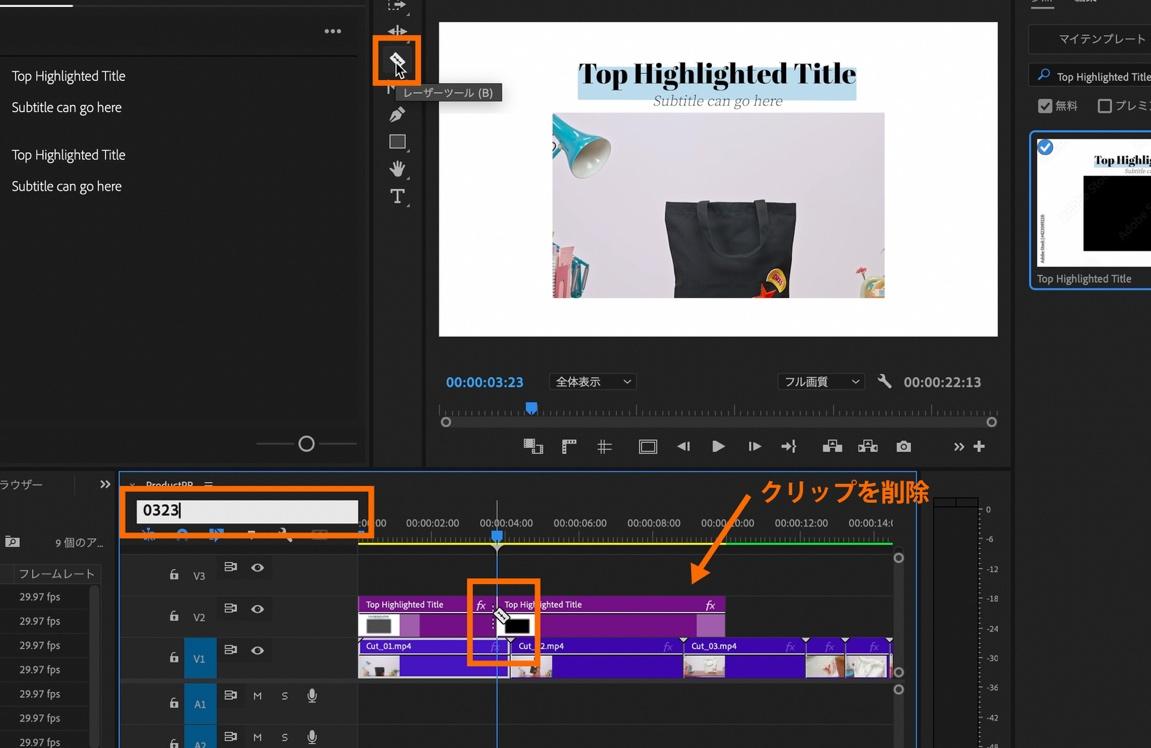The height and width of the screenshot is (748, 1151).
Task: Open the 全体表示 zoom level dropdown
Action: click(x=592, y=382)
